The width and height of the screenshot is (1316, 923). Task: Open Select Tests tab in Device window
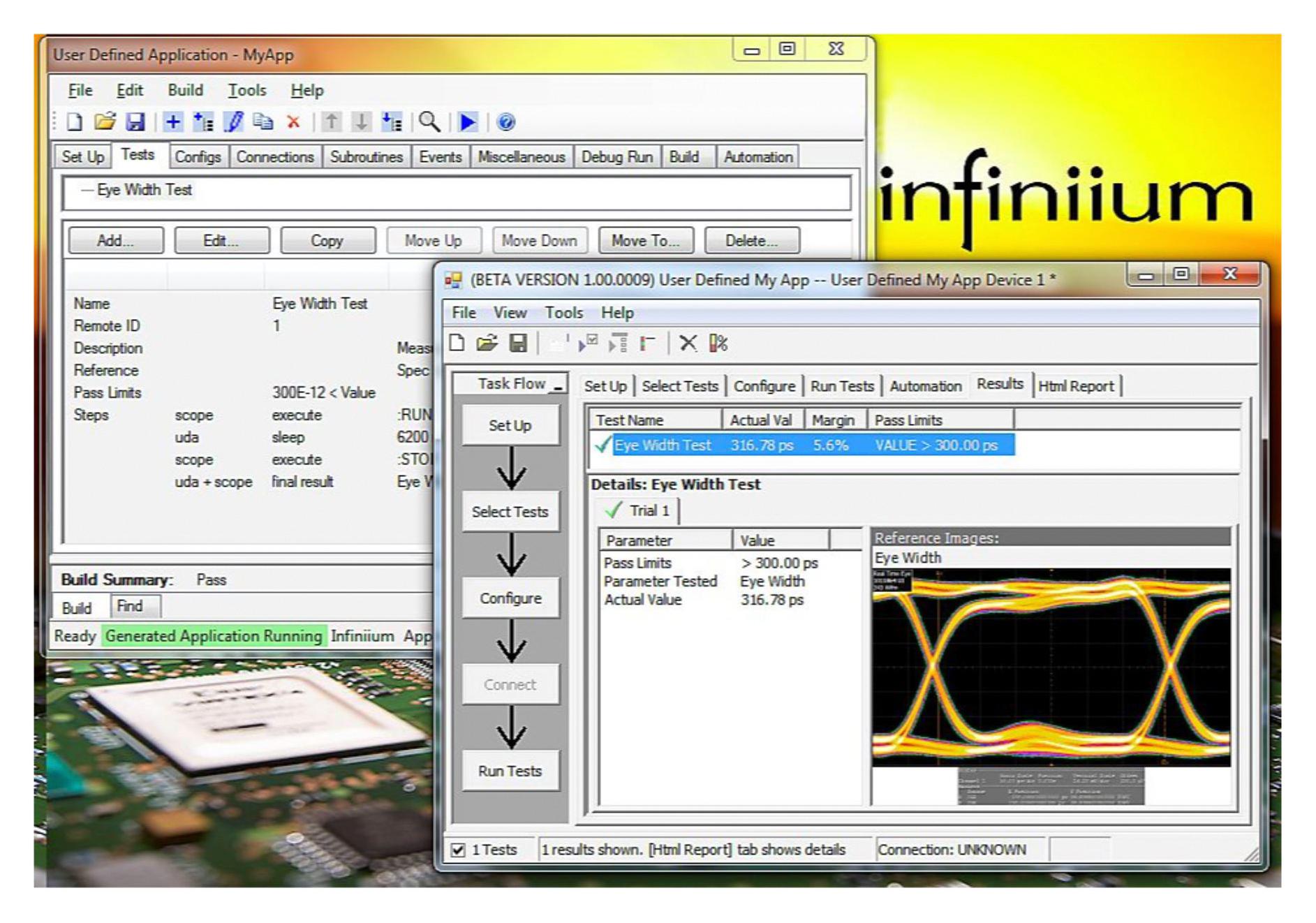[x=680, y=386]
